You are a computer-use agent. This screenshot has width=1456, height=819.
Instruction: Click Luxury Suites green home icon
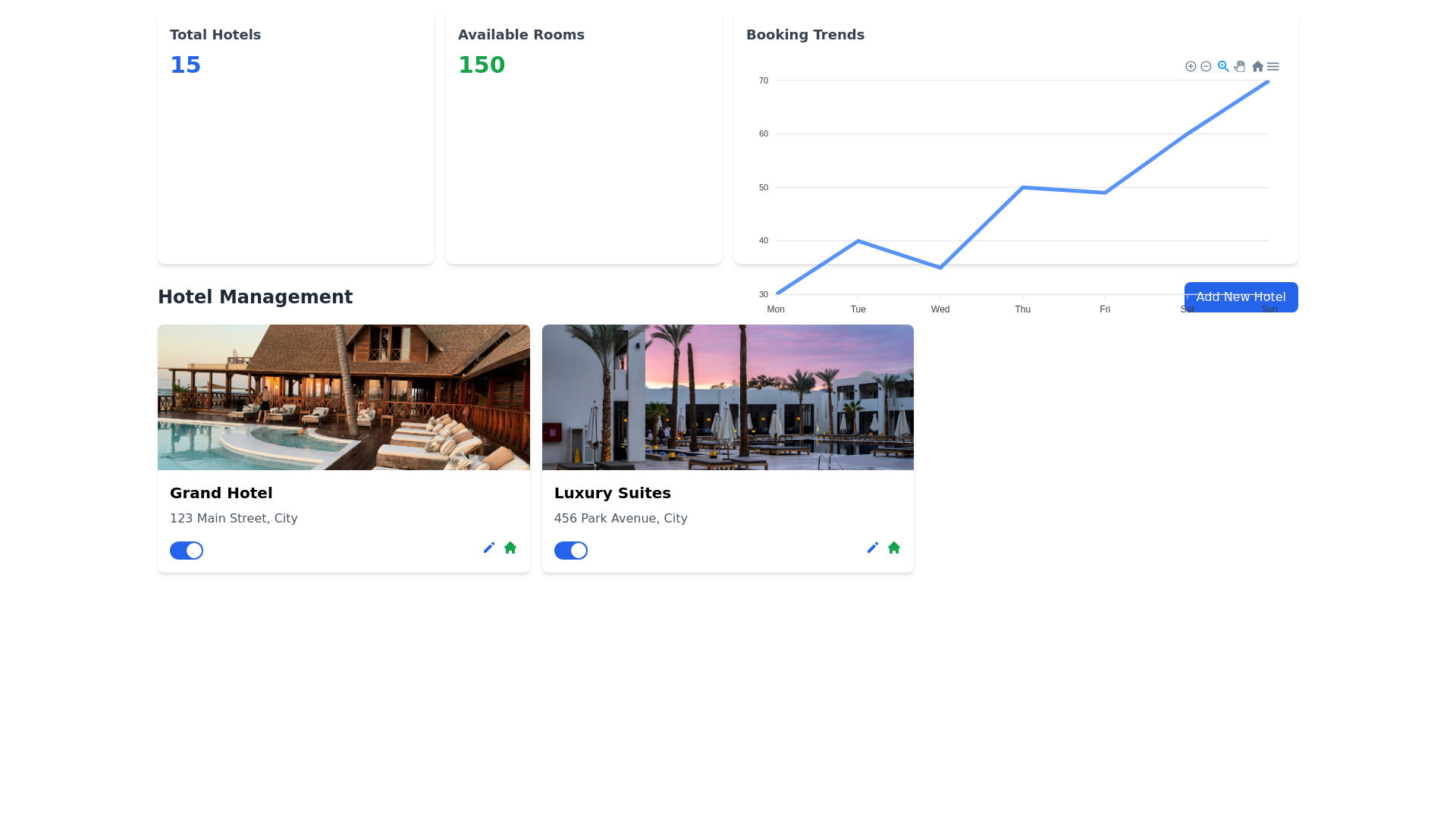894,548
